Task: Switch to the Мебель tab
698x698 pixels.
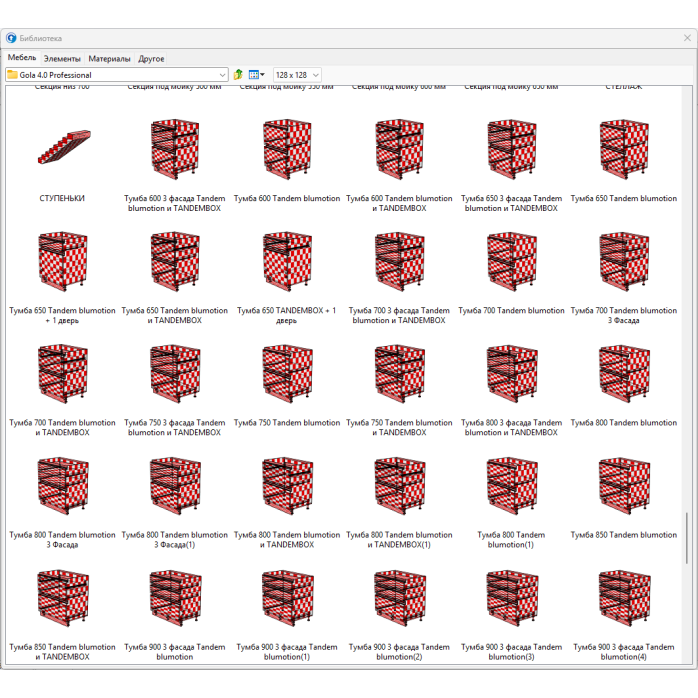Action: [22, 57]
